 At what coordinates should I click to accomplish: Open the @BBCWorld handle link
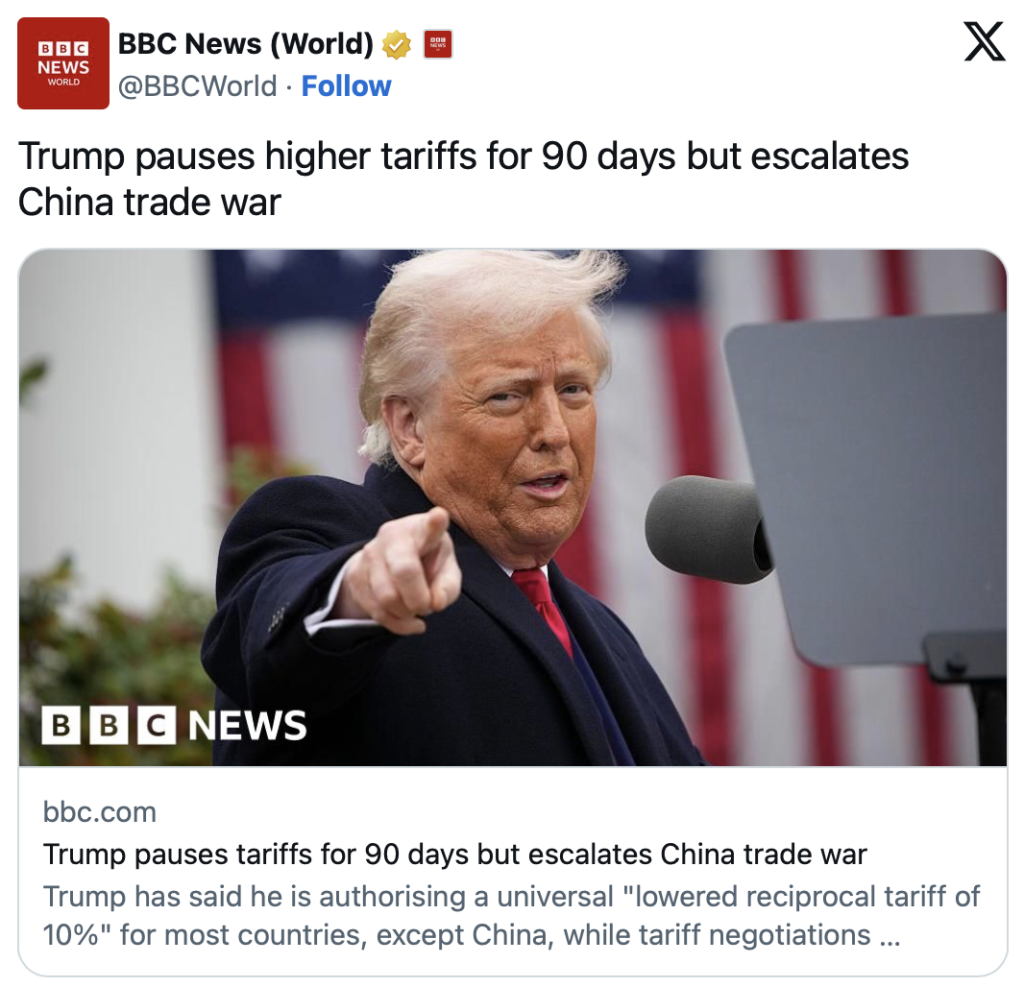pyautogui.click(x=197, y=86)
